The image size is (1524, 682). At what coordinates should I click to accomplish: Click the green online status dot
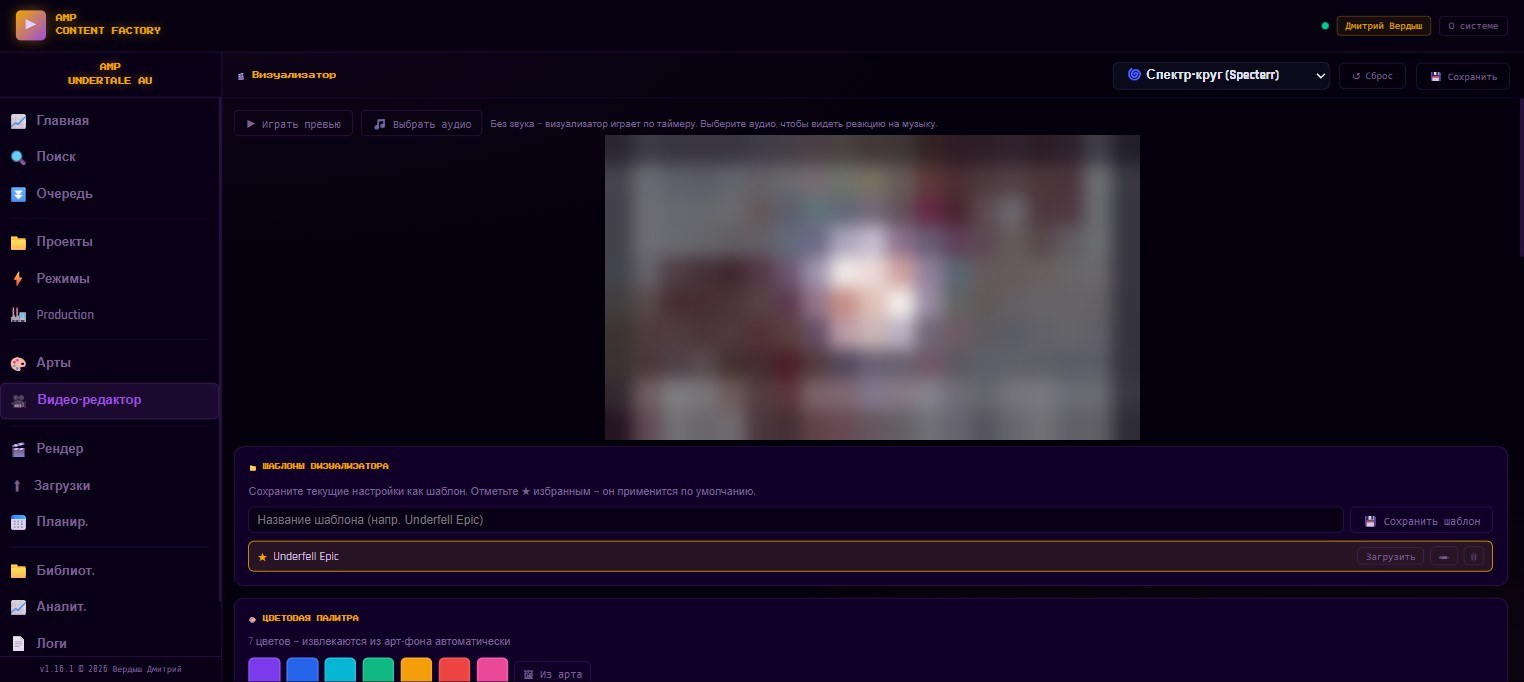1325,26
